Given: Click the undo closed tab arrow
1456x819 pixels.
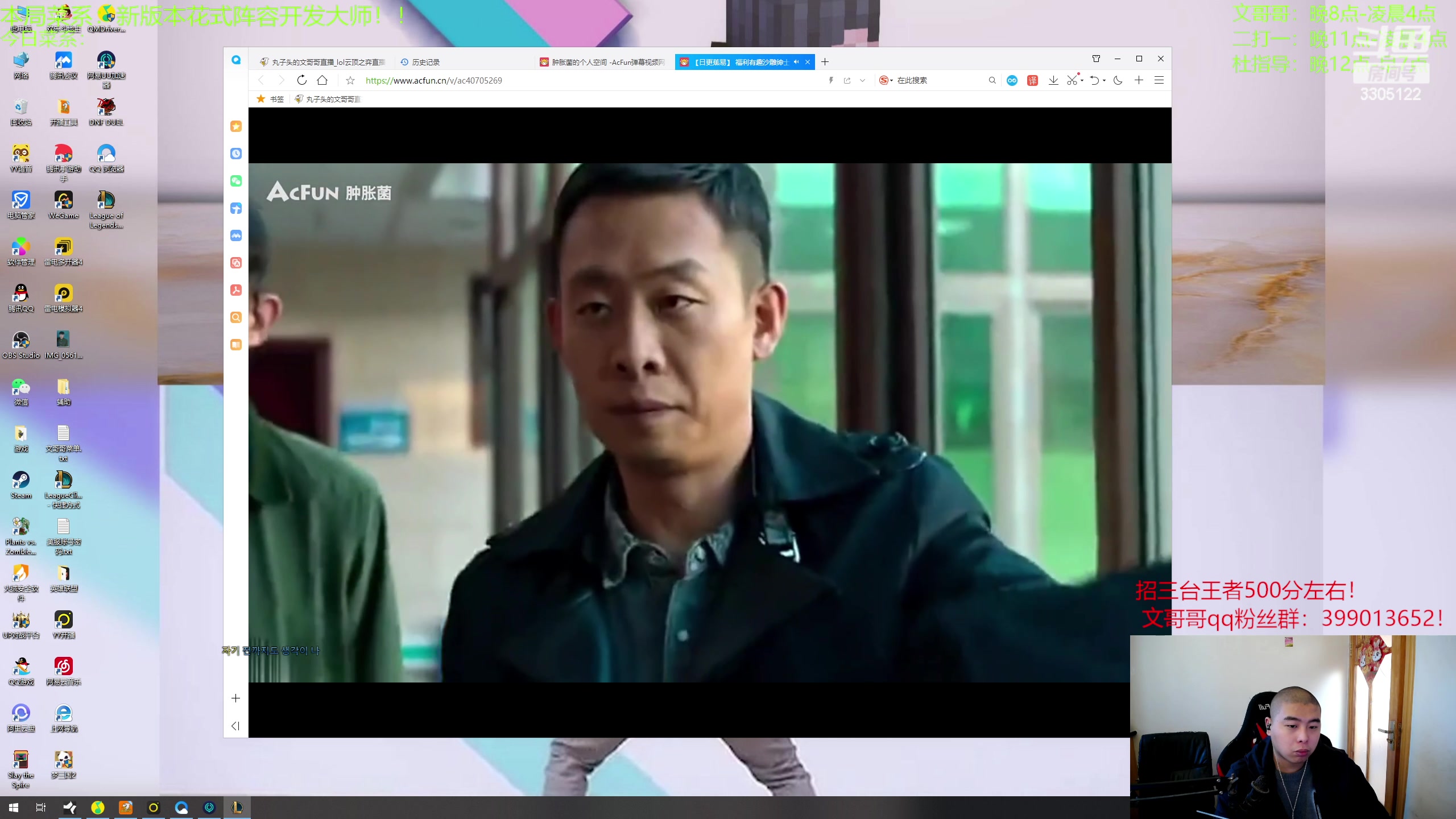Looking at the screenshot, I should (1094, 80).
